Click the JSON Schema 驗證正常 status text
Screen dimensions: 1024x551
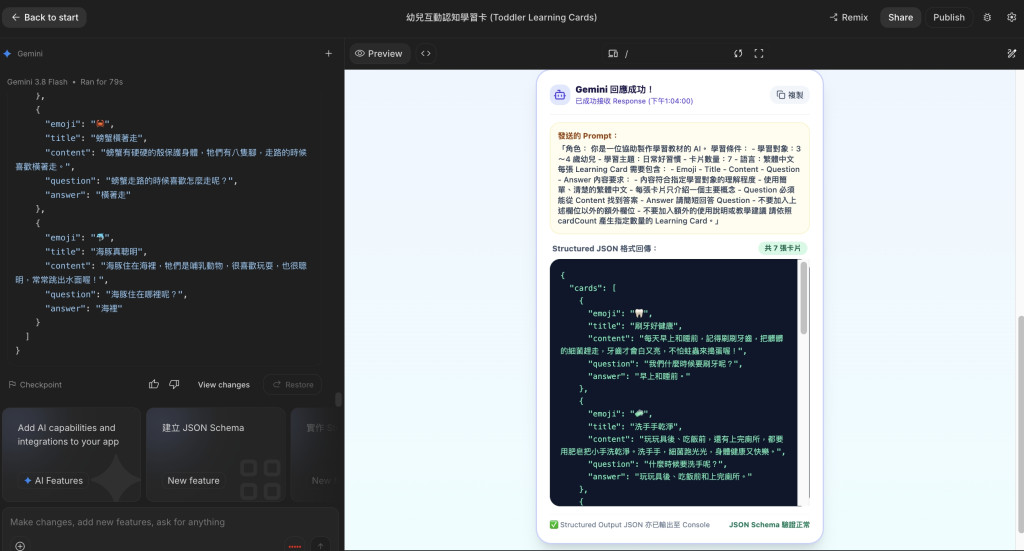pyautogui.click(x=769, y=524)
